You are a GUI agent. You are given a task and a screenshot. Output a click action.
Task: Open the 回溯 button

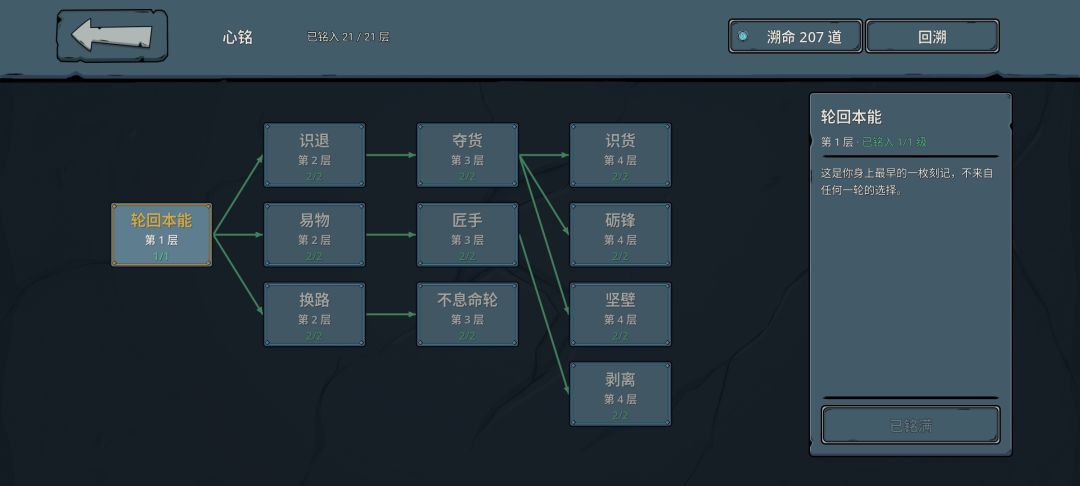coord(932,36)
